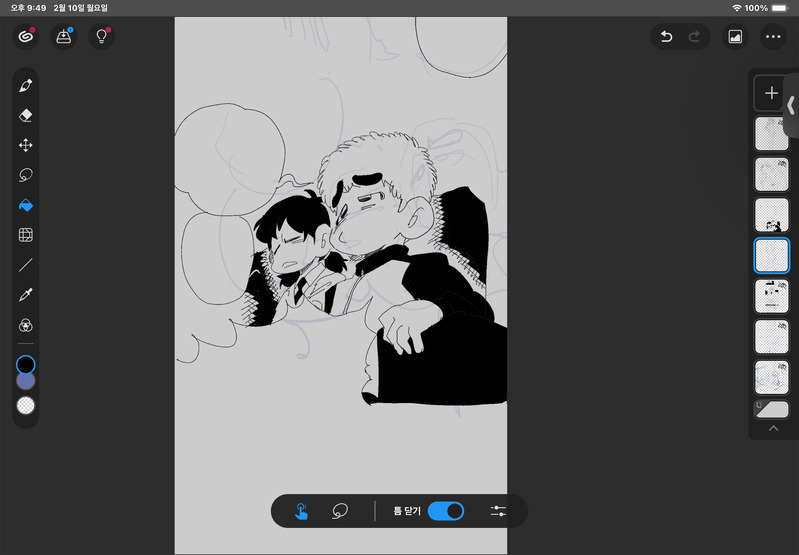Viewport: 799px width, 555px height.
Task: Add a new layer with plus button
Action: pyautogui.click(x=771, y=93)
